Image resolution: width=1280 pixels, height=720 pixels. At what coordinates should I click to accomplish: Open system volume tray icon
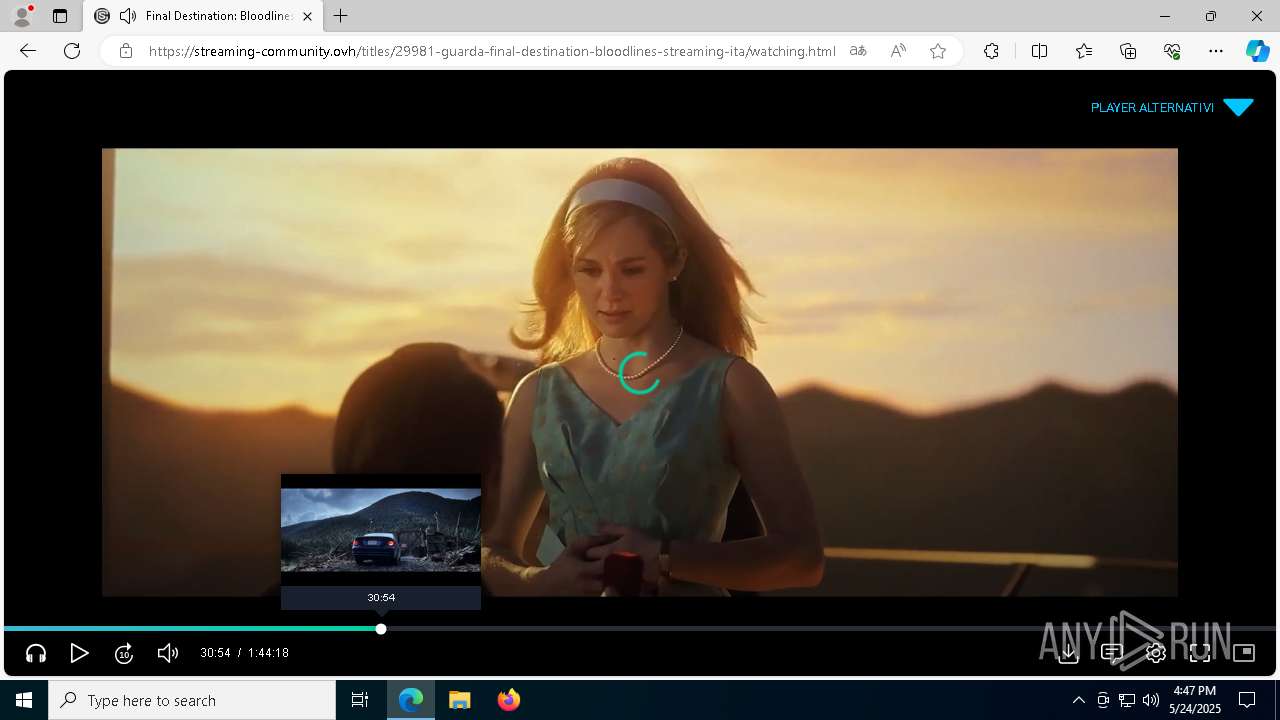click(x=1151, y=700)
